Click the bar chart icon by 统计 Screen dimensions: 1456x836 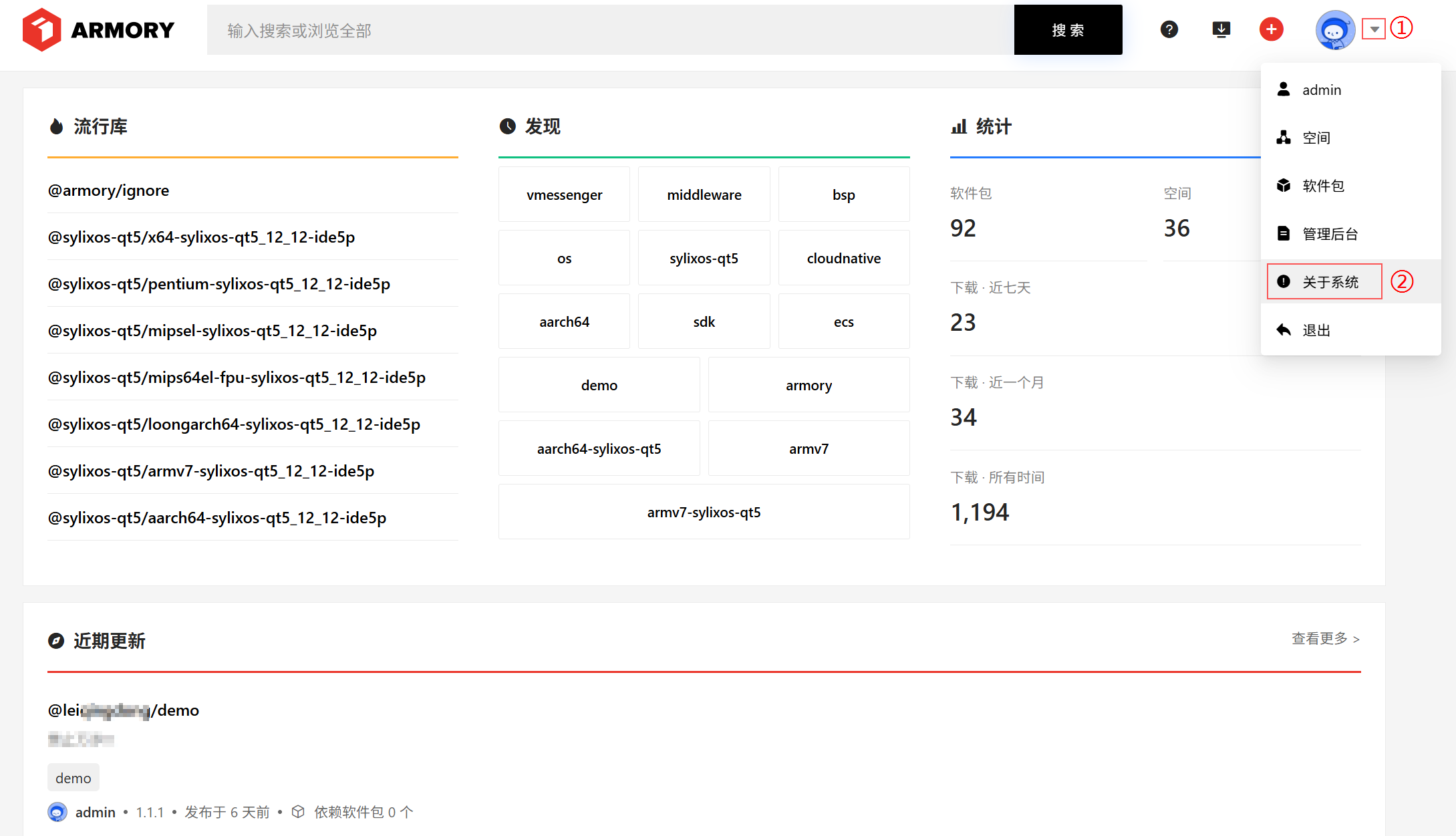coord(959,126)
